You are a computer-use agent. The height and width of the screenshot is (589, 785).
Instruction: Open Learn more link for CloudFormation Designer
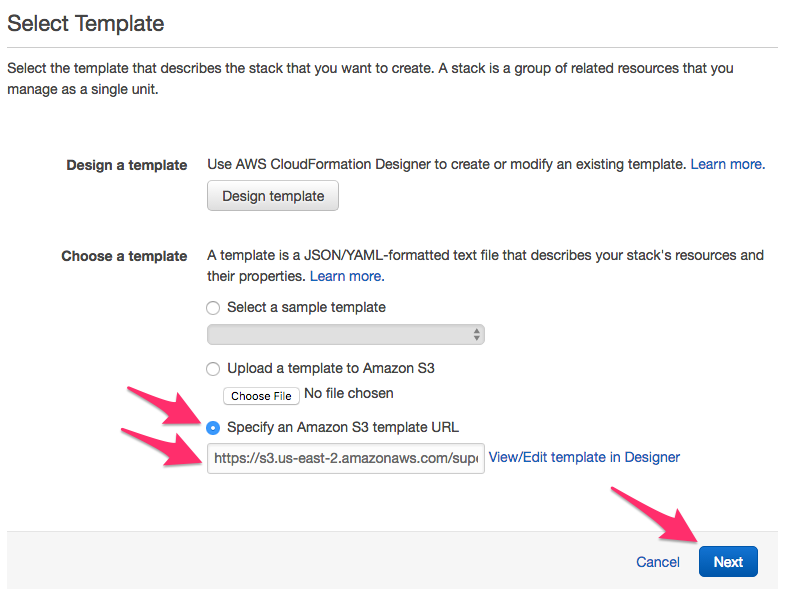(x=727, y=164)
